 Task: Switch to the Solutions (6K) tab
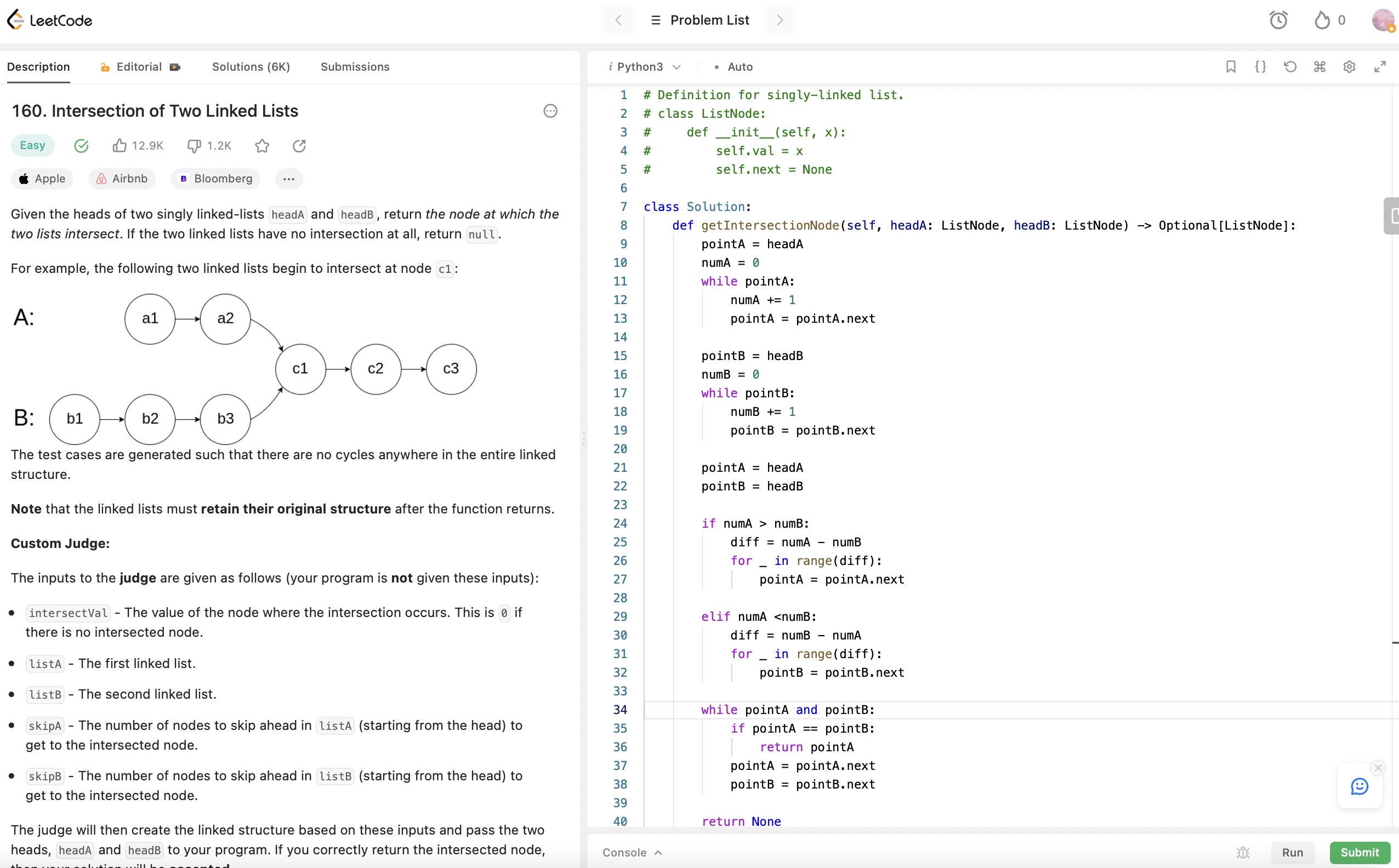251,67
